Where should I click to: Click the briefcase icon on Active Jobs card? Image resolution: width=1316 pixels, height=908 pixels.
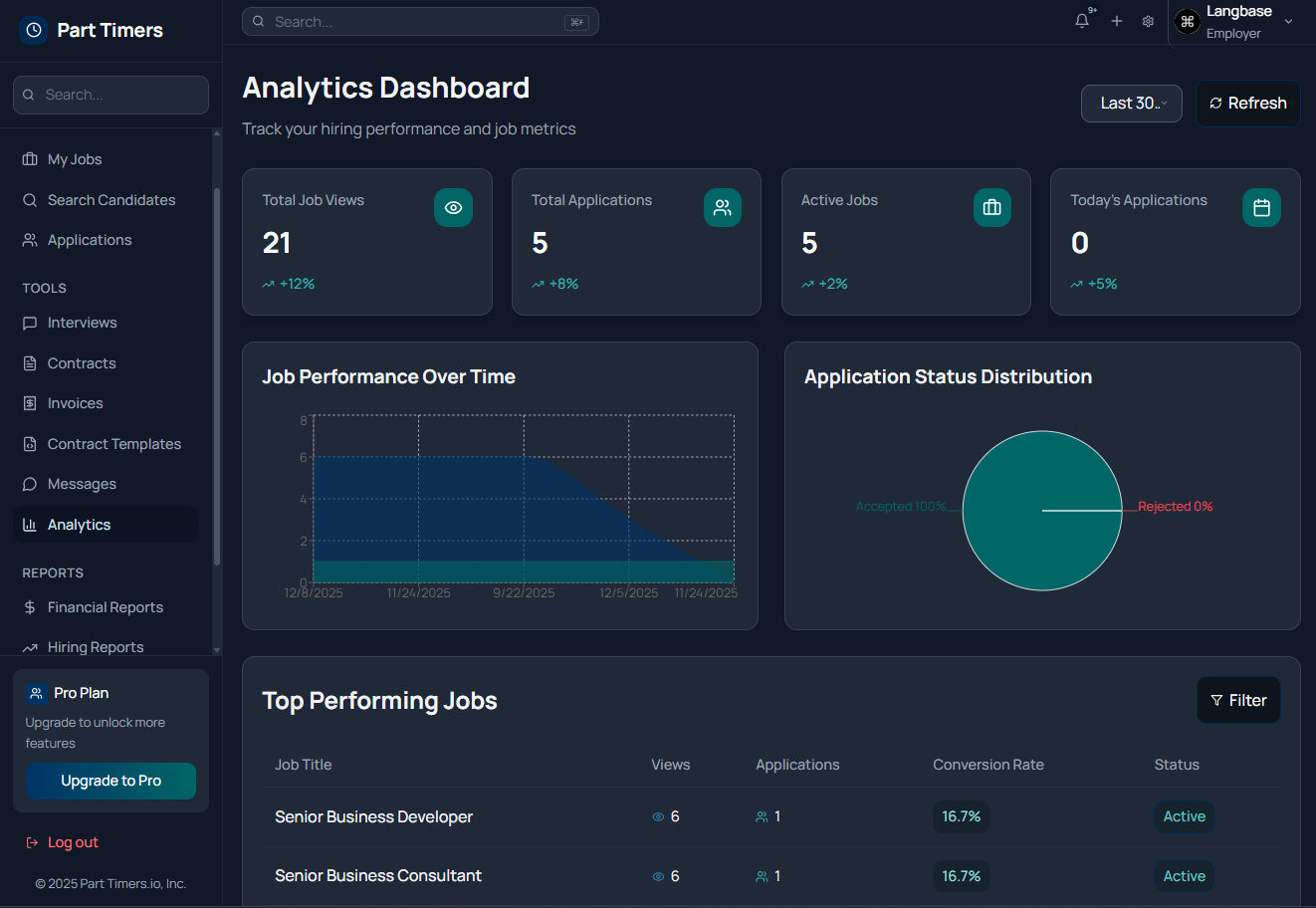tap(991, 207)
